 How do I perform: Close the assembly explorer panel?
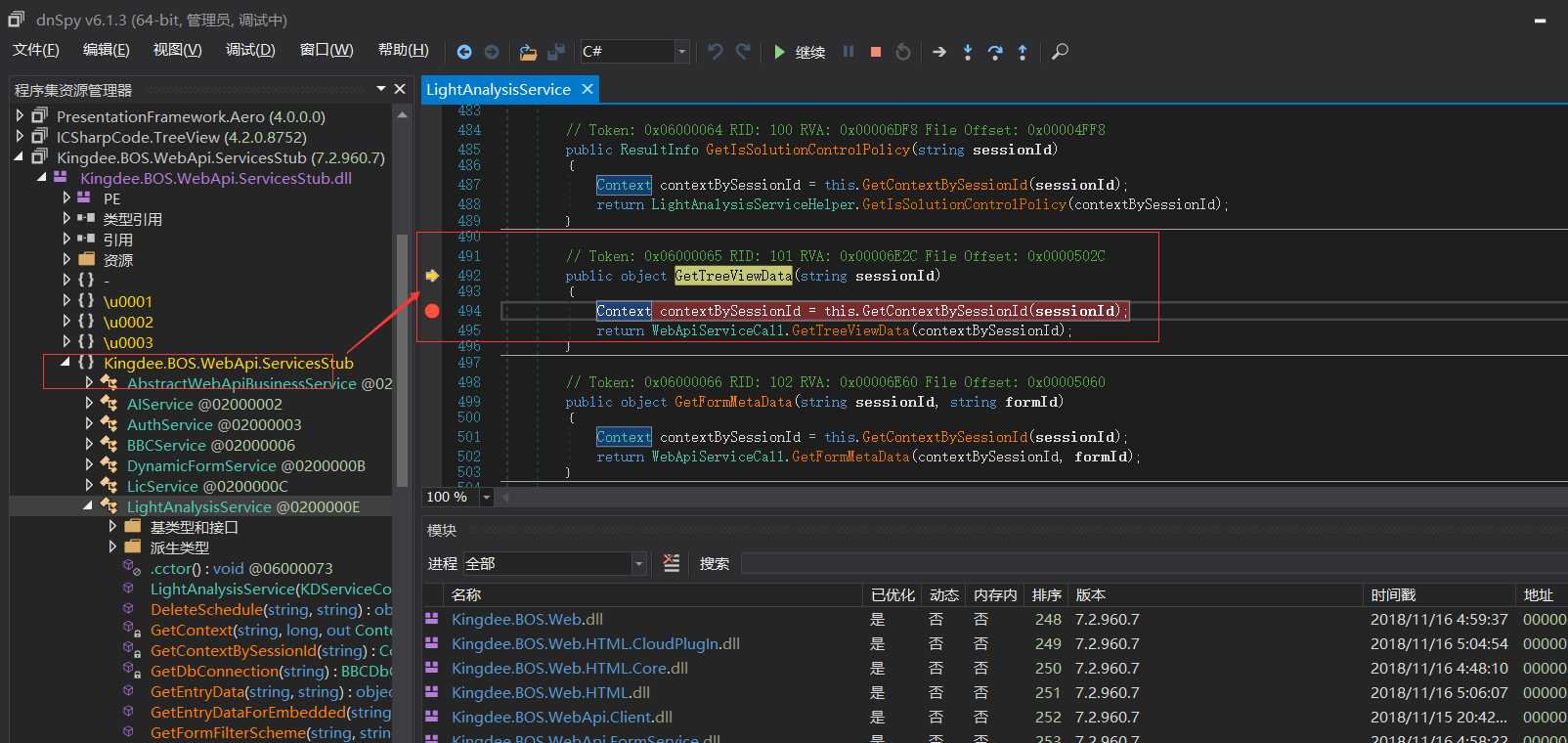tap(400, 89)
